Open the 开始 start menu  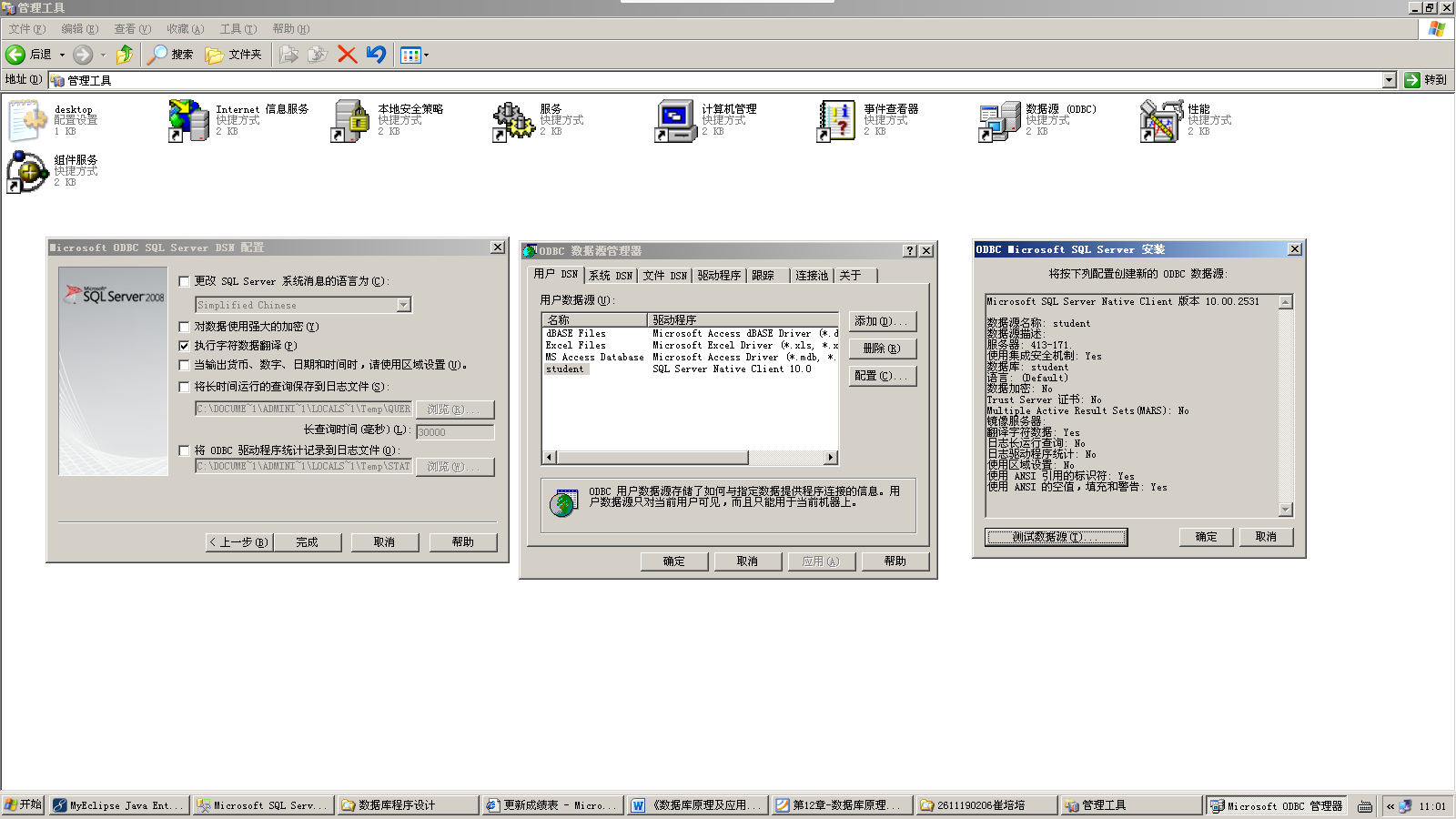23,805
